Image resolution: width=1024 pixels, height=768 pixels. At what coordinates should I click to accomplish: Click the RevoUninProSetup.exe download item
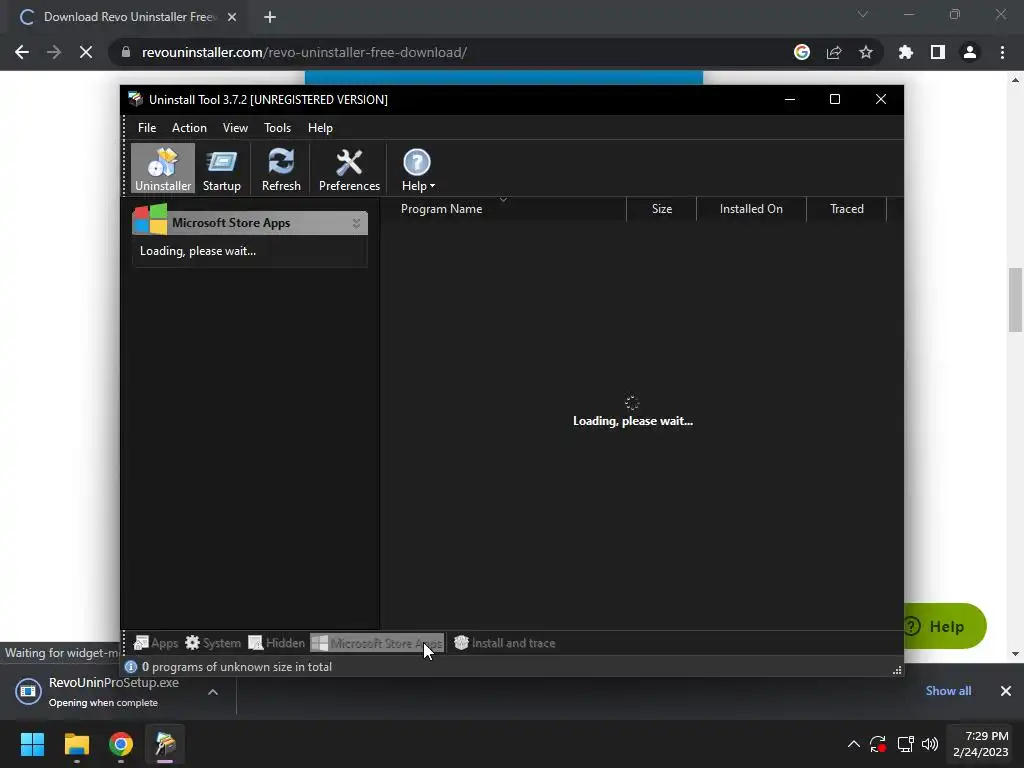104,692
